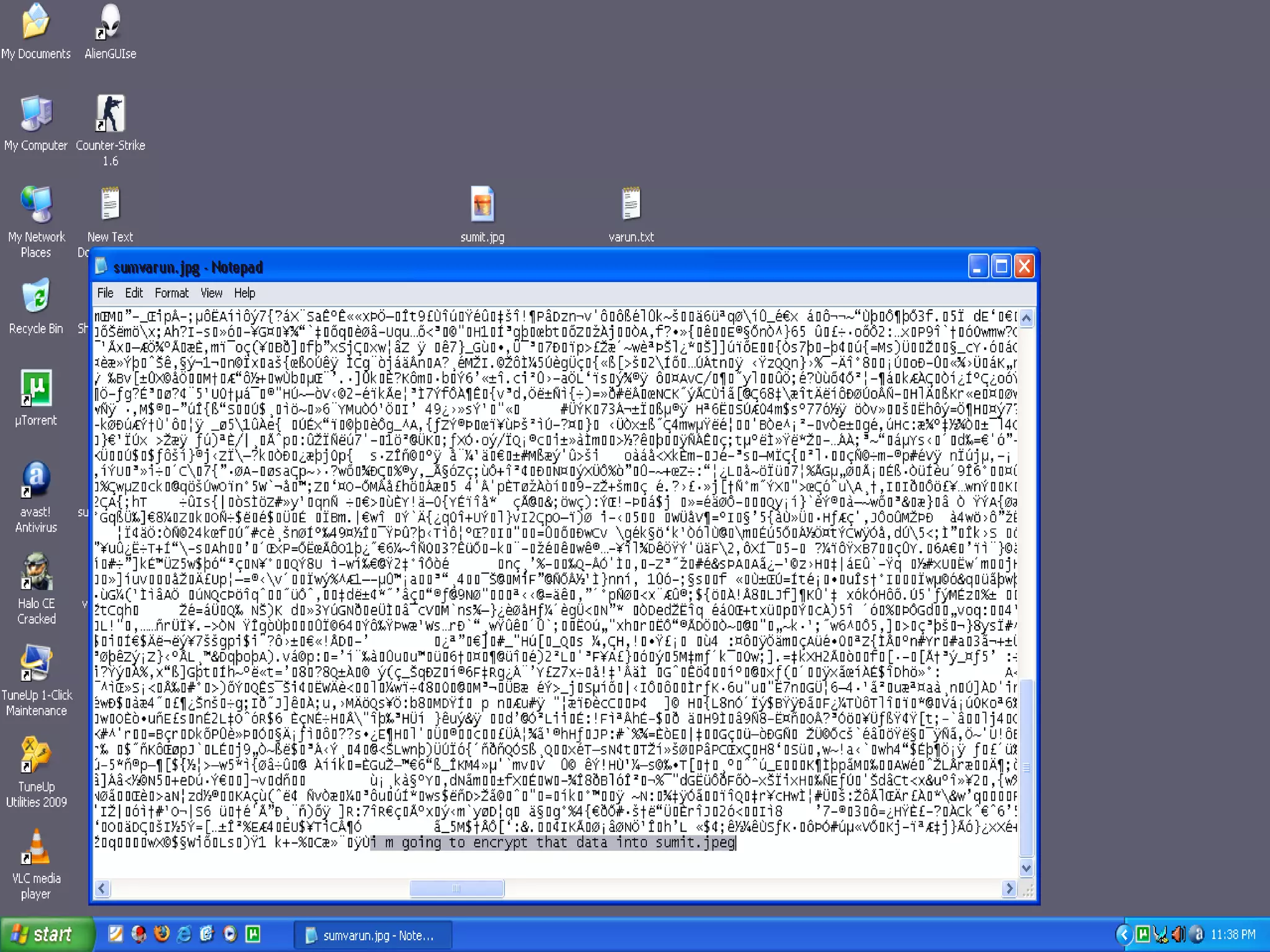Click the horizontal scrollbar thumb
1270x952 pixels.
coord(456,888)
